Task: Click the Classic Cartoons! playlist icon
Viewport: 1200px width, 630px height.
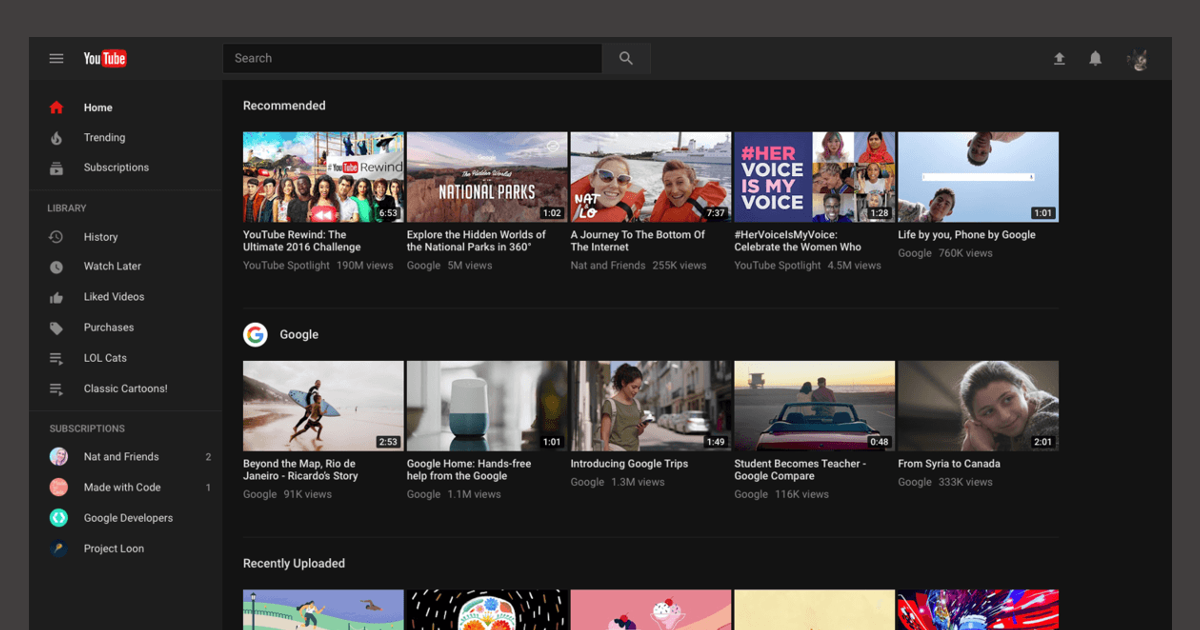Action: (x=56, y=389)
